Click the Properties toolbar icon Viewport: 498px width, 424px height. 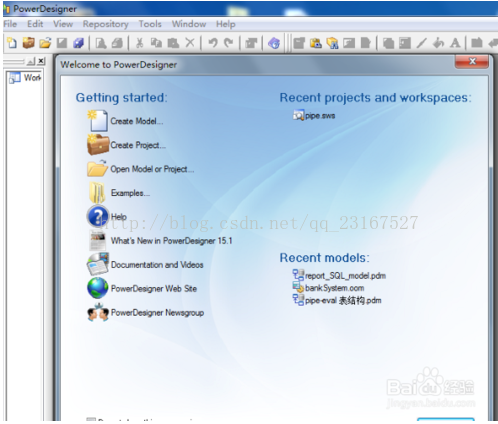[x=251, y=43]
